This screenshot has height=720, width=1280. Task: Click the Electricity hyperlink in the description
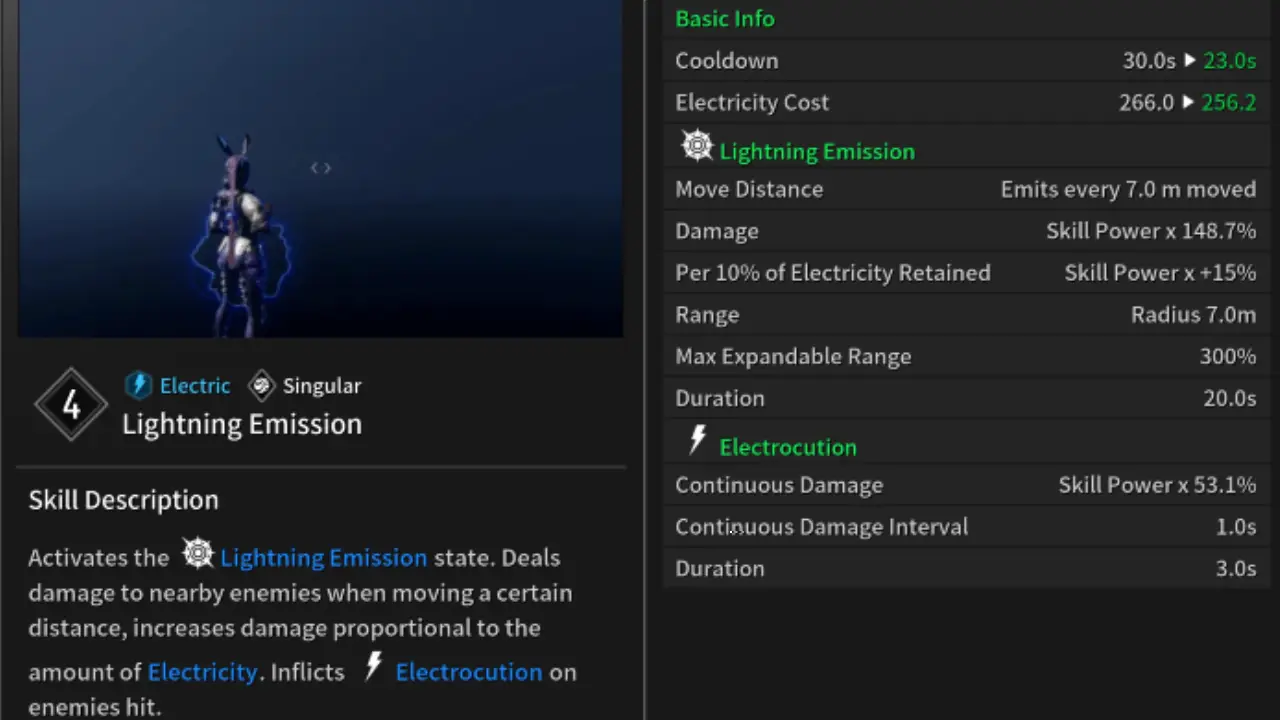[x=202, y=671]
